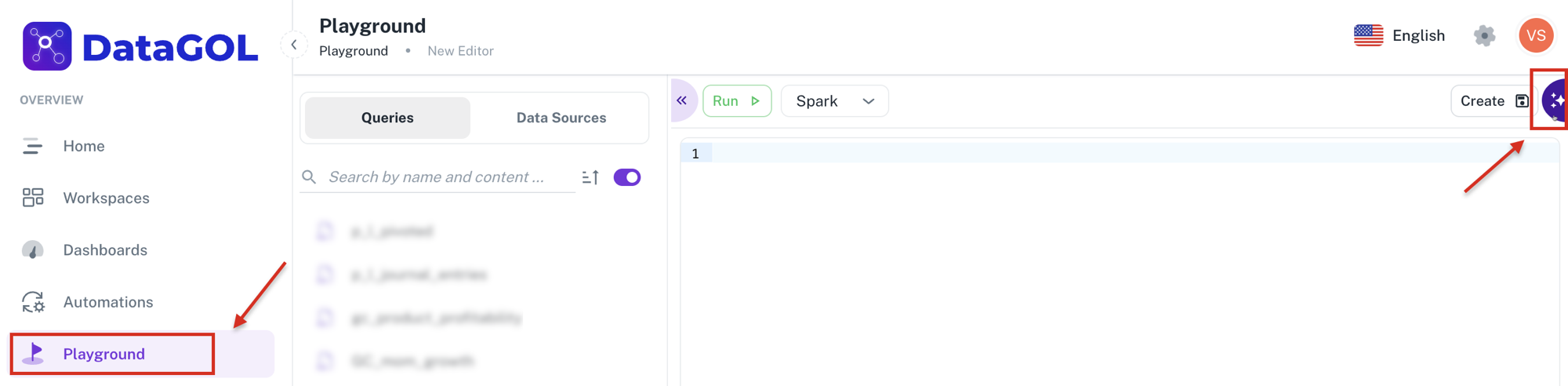
Task: Toggle the purple queries switch
Action: 627,177
